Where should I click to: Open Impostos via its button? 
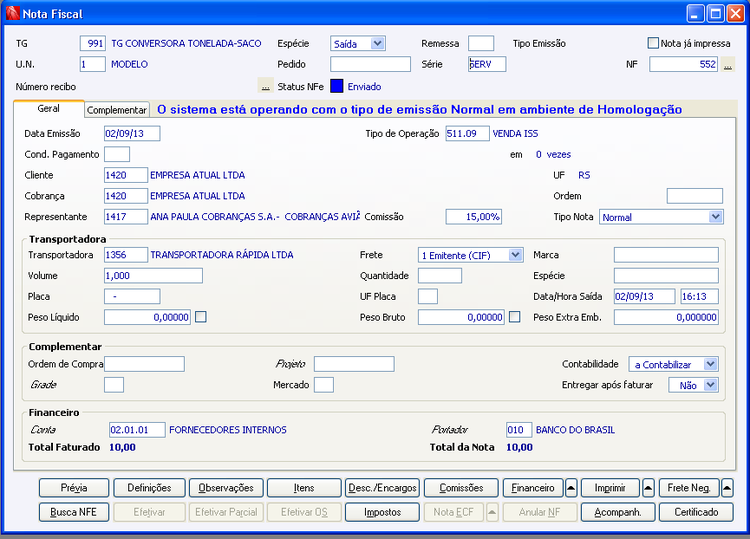click(x=382, y=512)
